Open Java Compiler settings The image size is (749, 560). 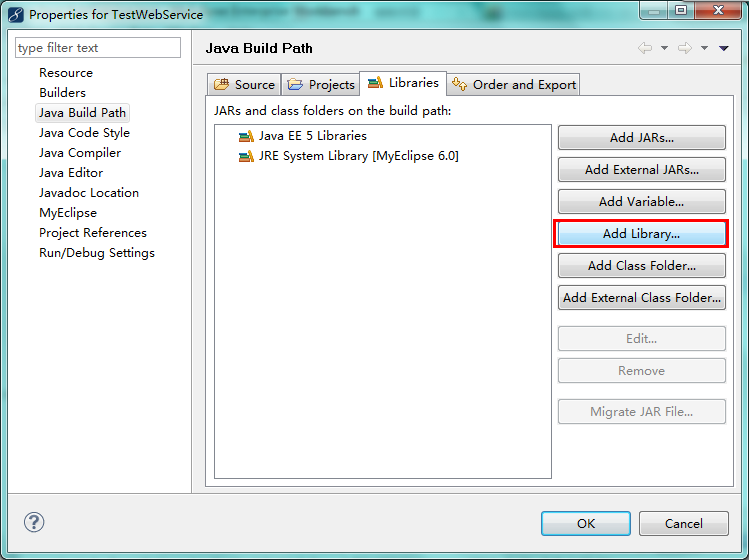(80, 153)
